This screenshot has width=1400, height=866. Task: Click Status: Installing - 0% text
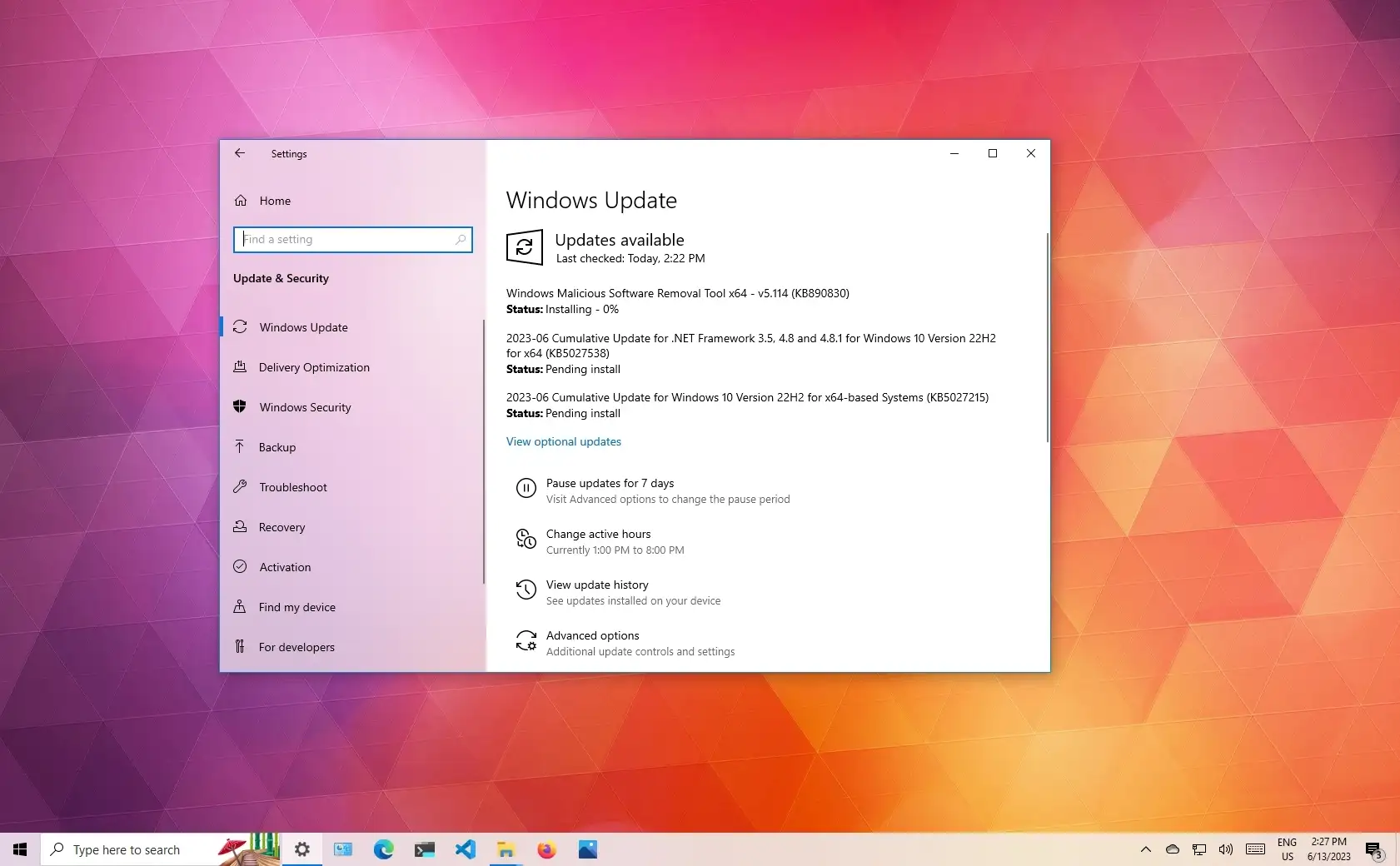[563, 309]
